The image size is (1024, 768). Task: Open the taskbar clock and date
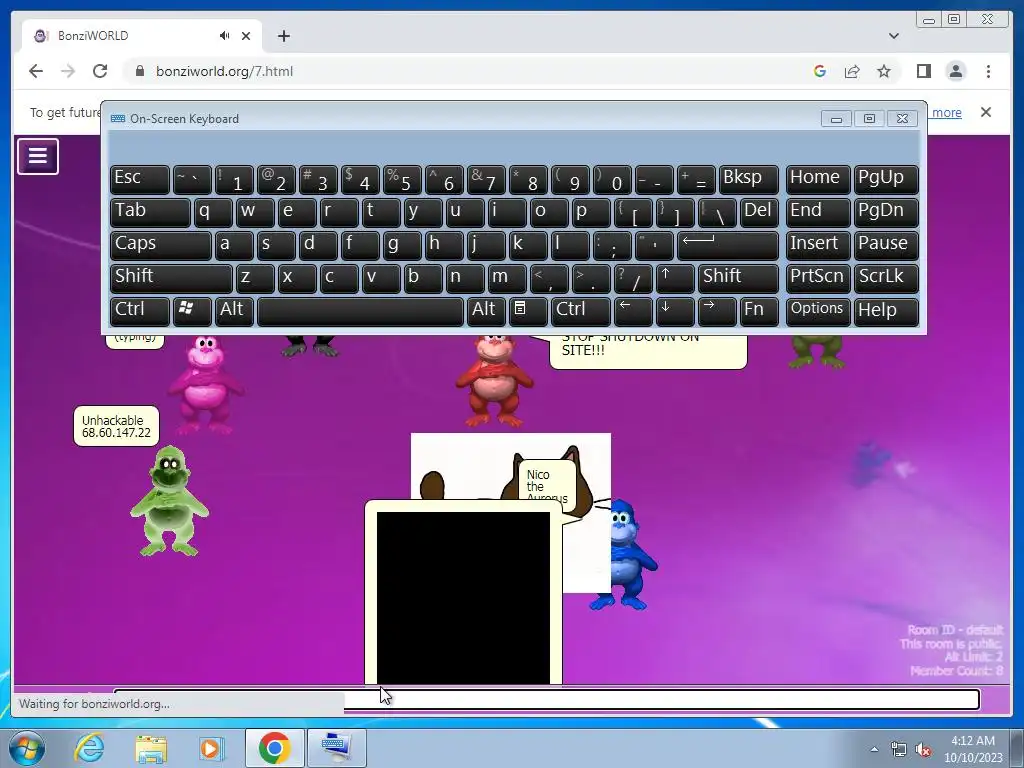[973, 749]
